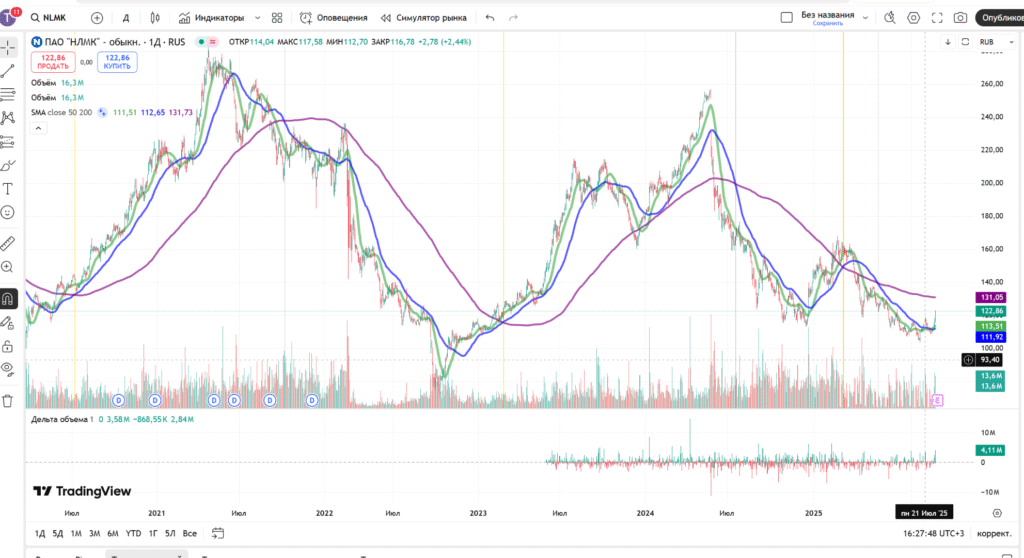Open quick search lightning icon
The height and width of the screenshot is (558, 1024).
pos(889,18)
